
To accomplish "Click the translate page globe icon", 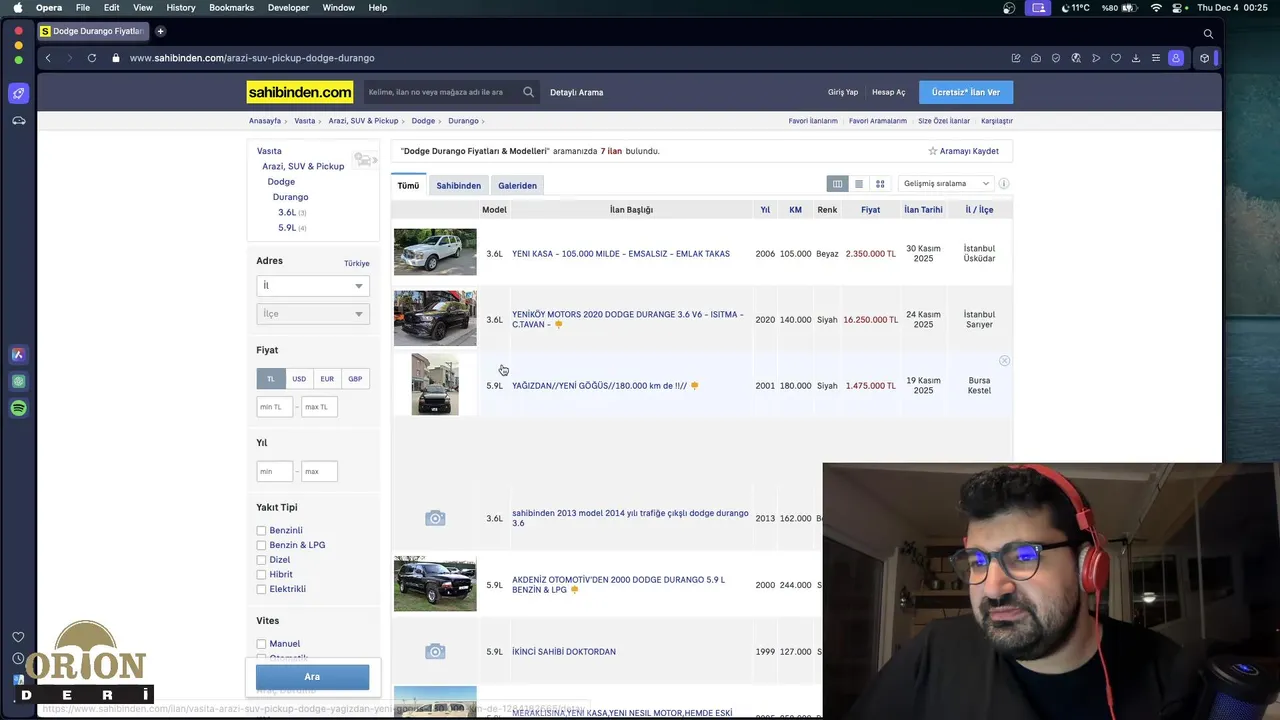I will click(x=1076, y=58).
